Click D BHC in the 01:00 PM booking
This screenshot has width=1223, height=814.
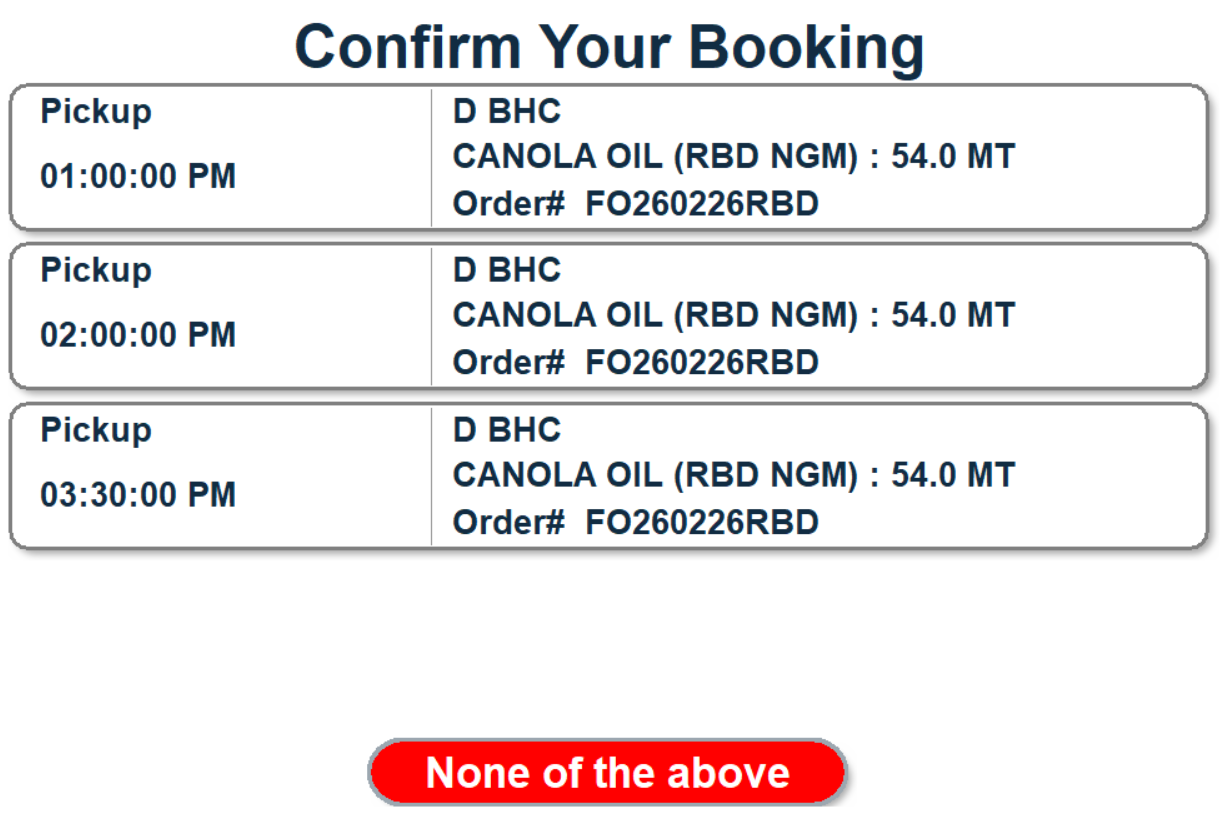(507, 111)
